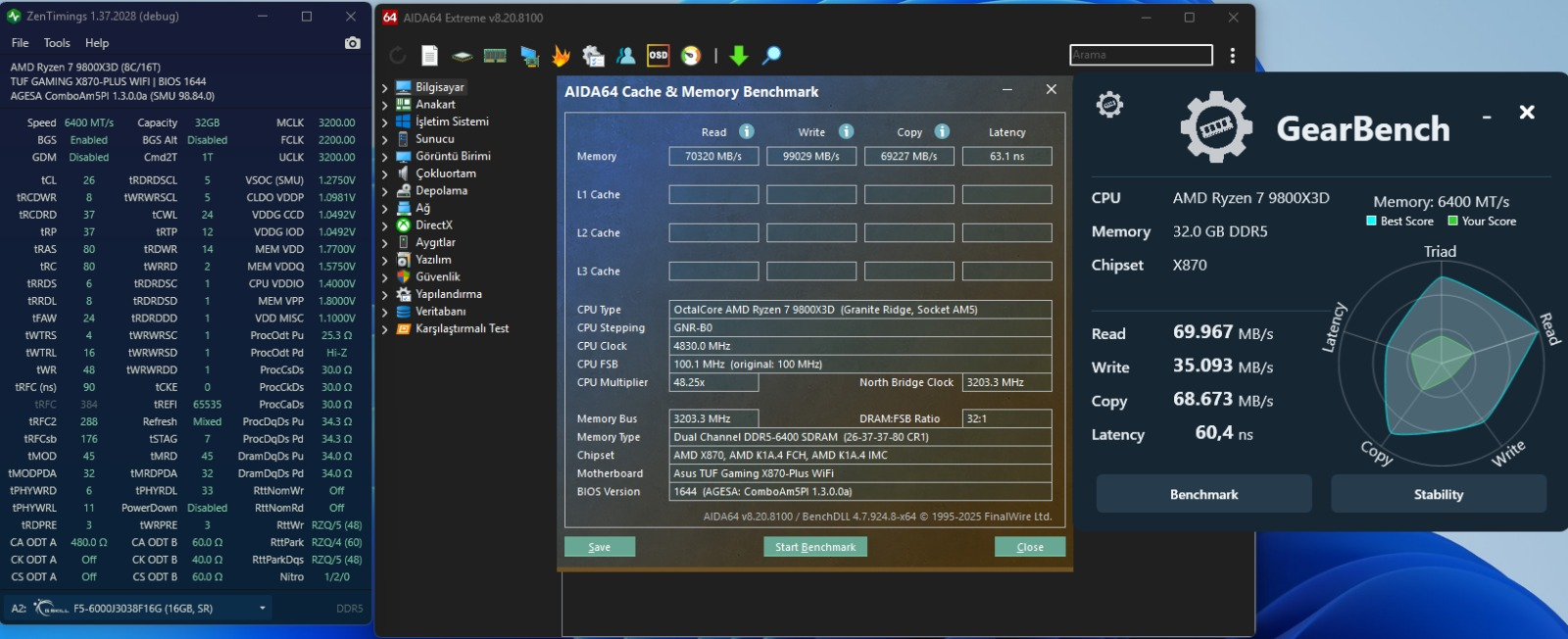Select Aygıtlar in the AIDA64 tree
Image resolution: width=1568 pixels, height=639 pixels.
pyautogui.click(x=435, y=242)
